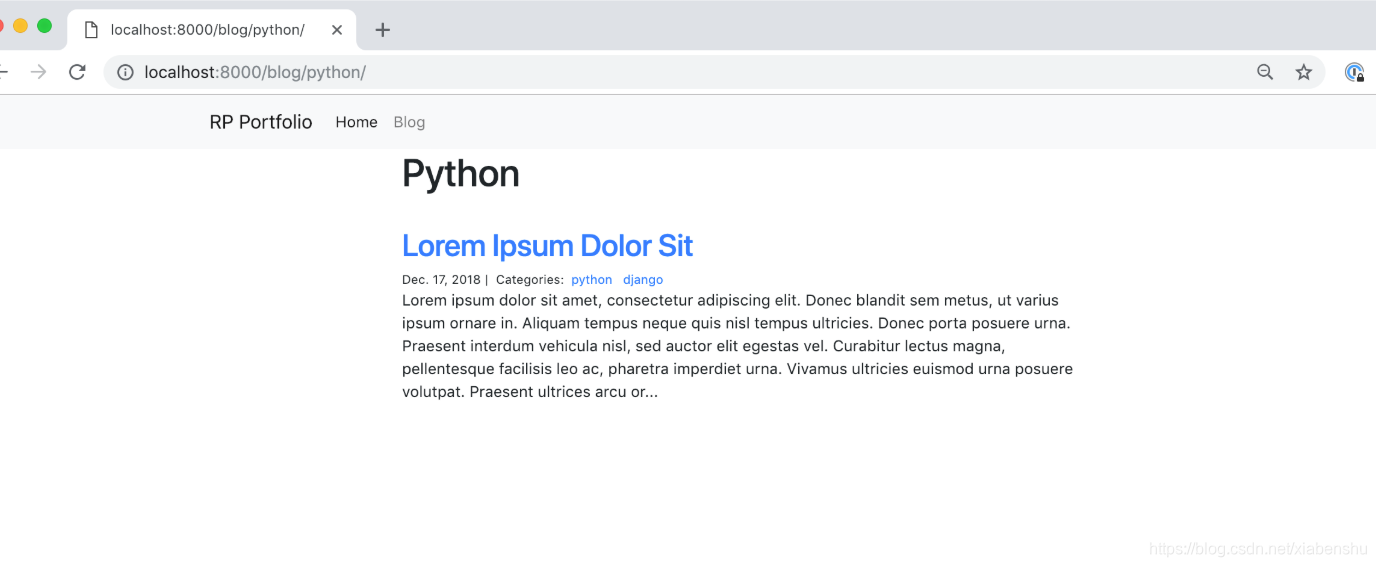
Task: Open the zoom magnifier icon
Action: point(1265,72)
